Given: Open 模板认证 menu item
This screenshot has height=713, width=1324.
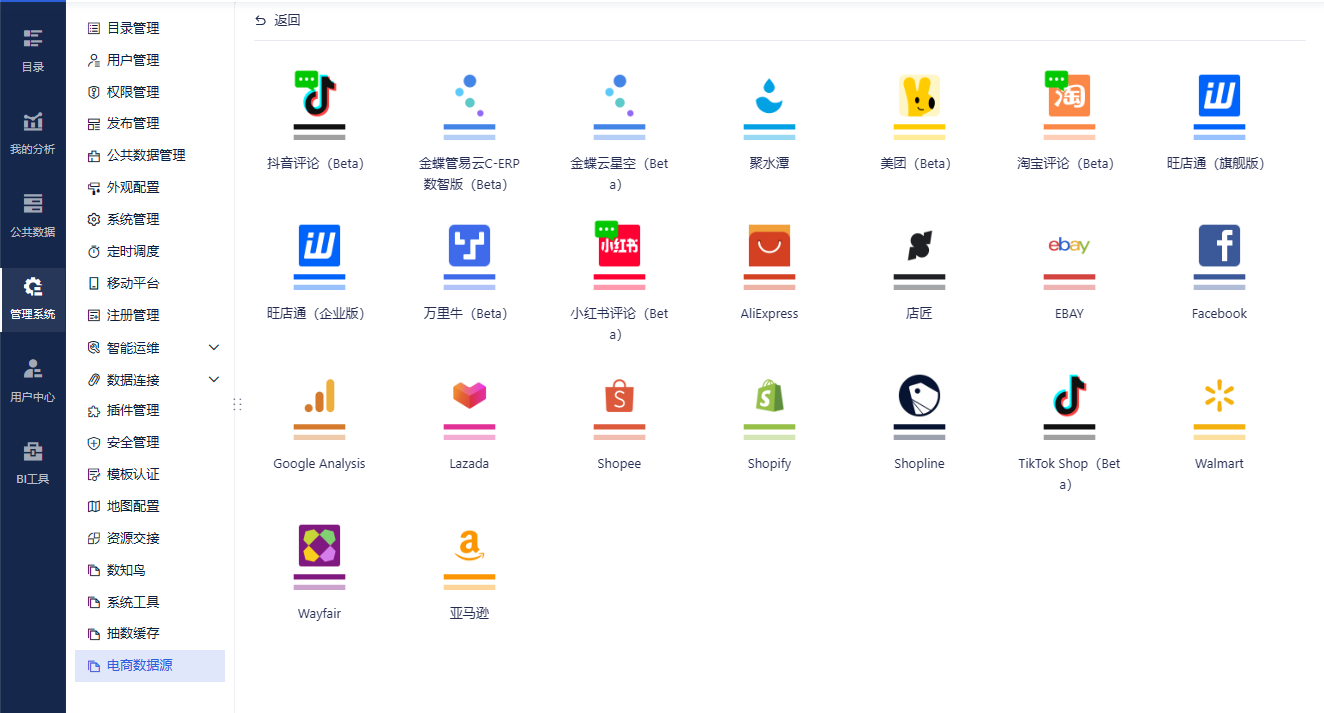Looking at the screenshot, I should click(x=150, y=474).
